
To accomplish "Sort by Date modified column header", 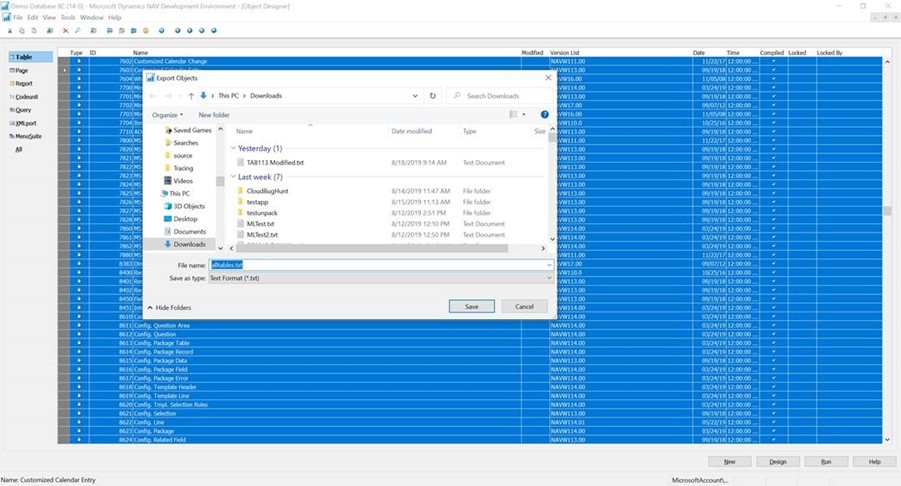I will click(411, 132).
